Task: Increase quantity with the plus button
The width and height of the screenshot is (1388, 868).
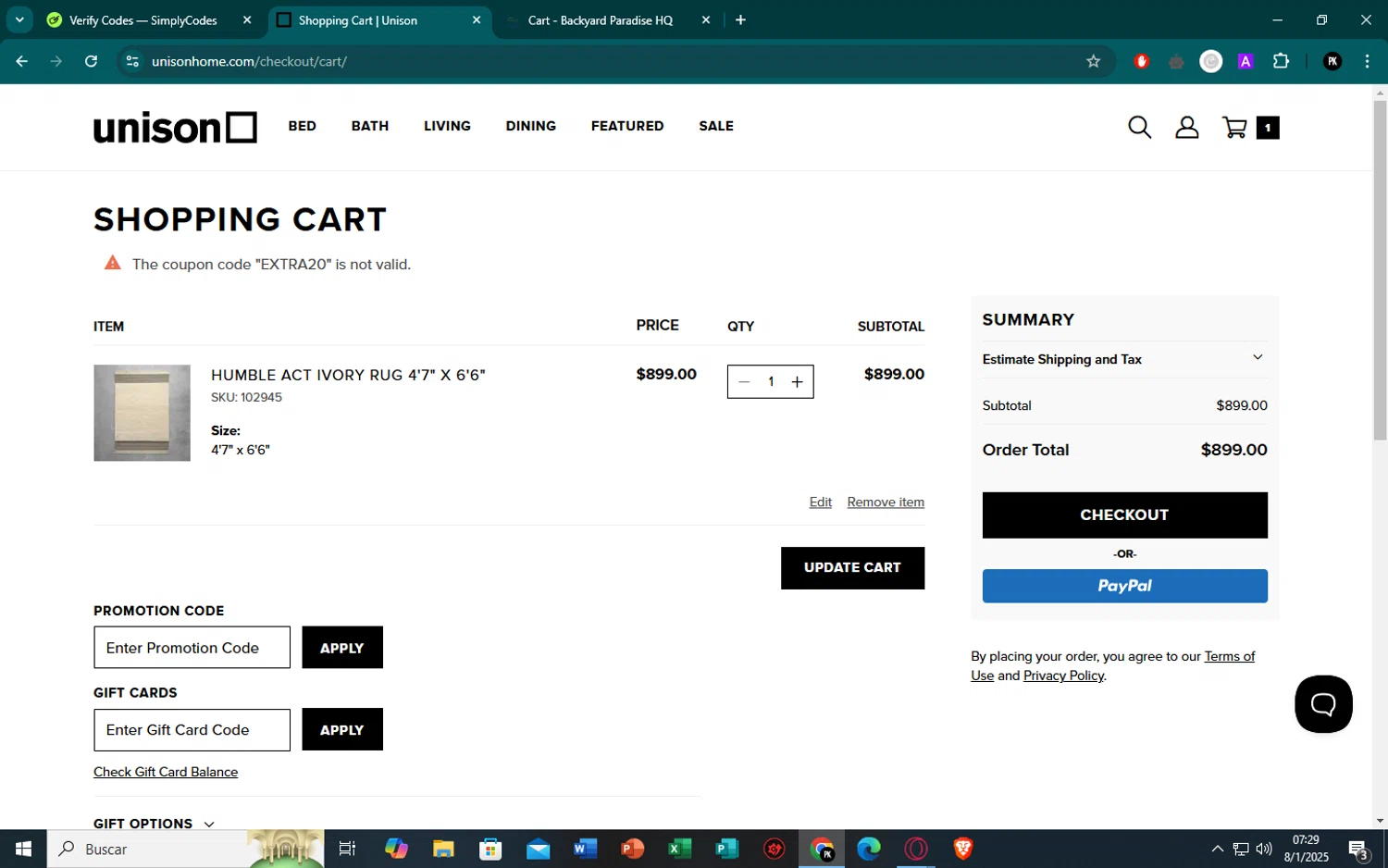Action: tap(797, 381)
